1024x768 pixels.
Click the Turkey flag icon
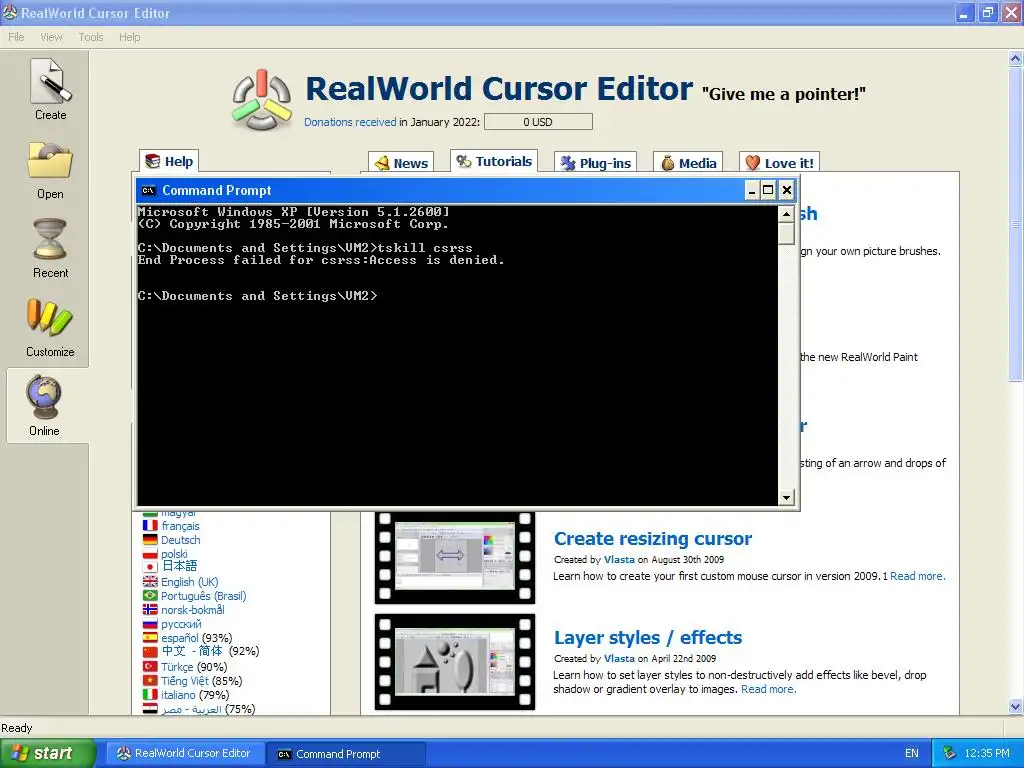tap(150, 667)
